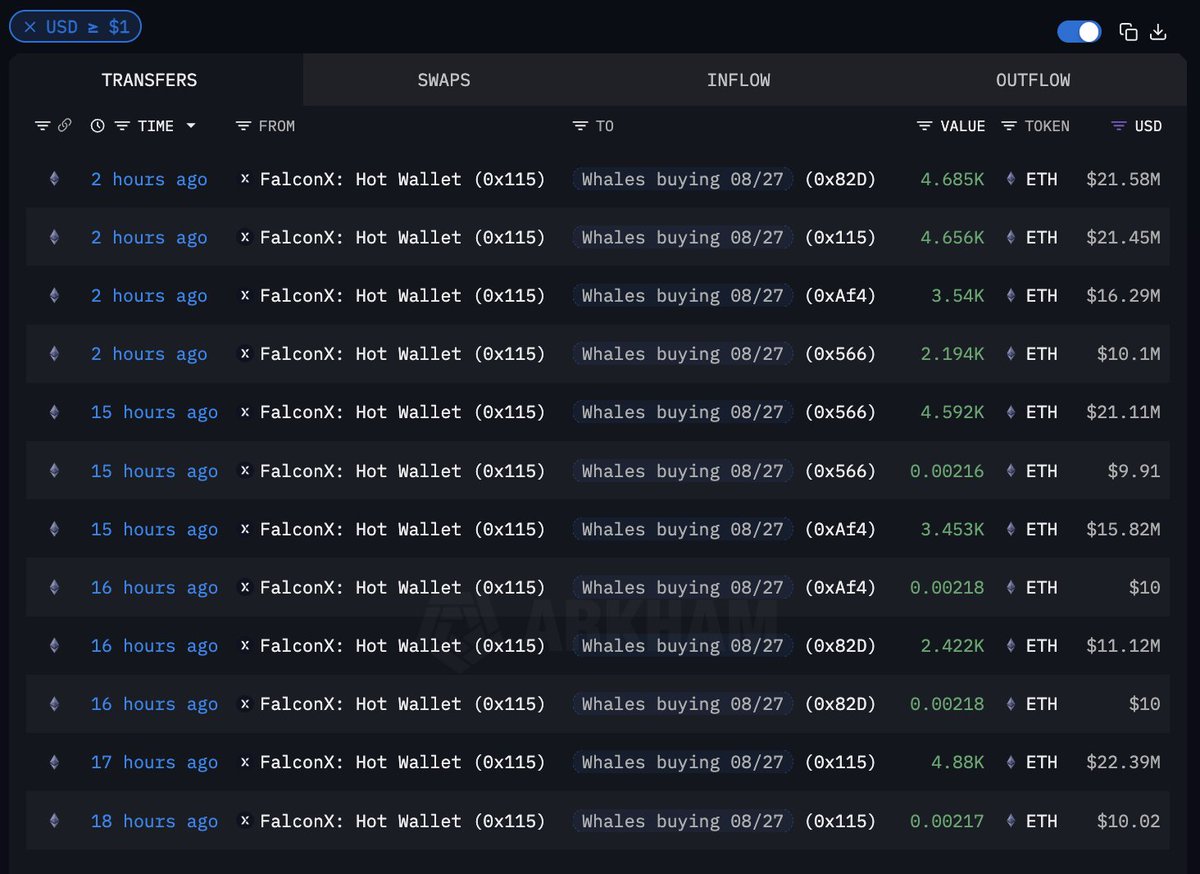
Task: Open the TIME column filter icon
Action: (122, 126)
